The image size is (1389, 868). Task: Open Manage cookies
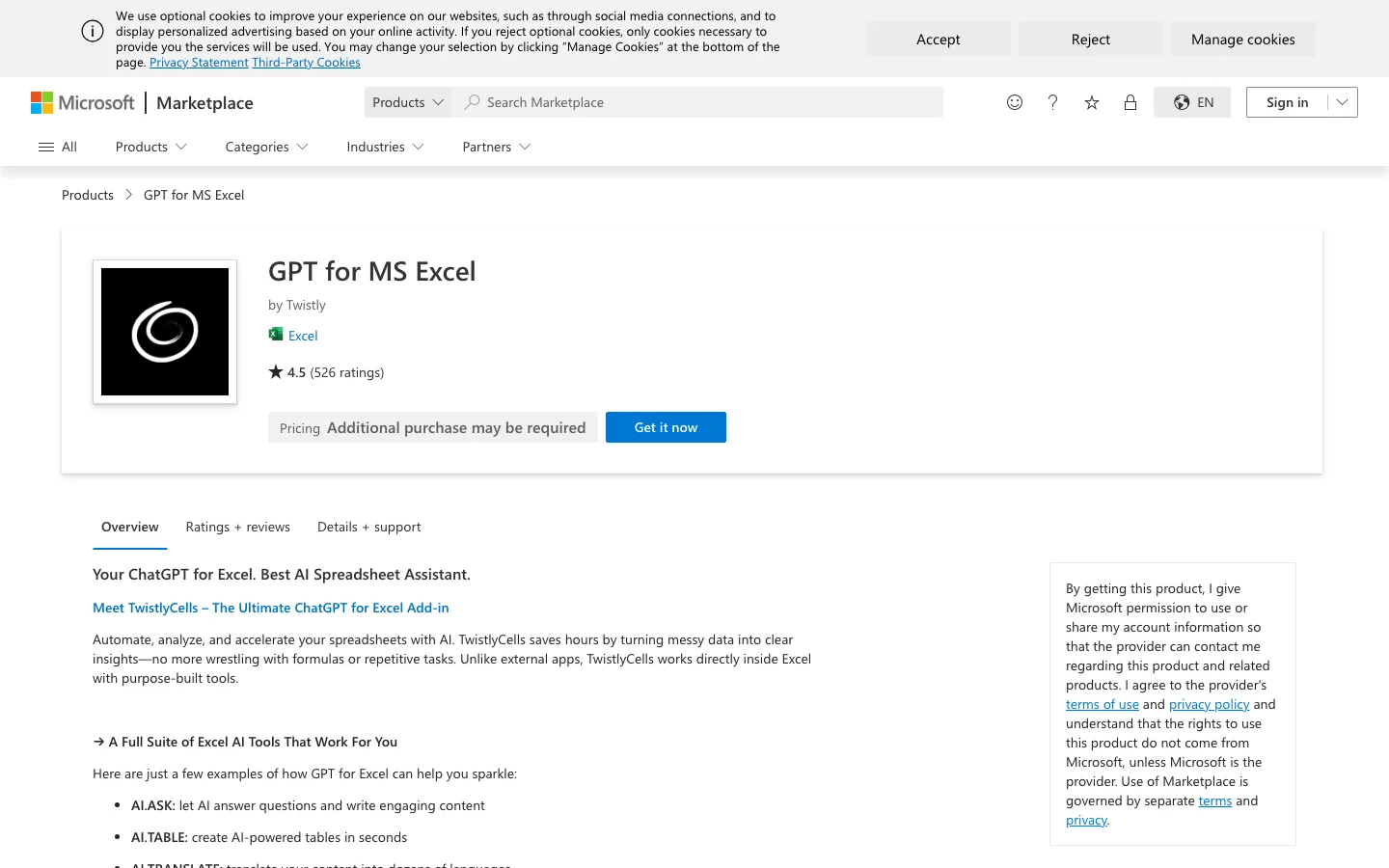(x=1243, y=40)
